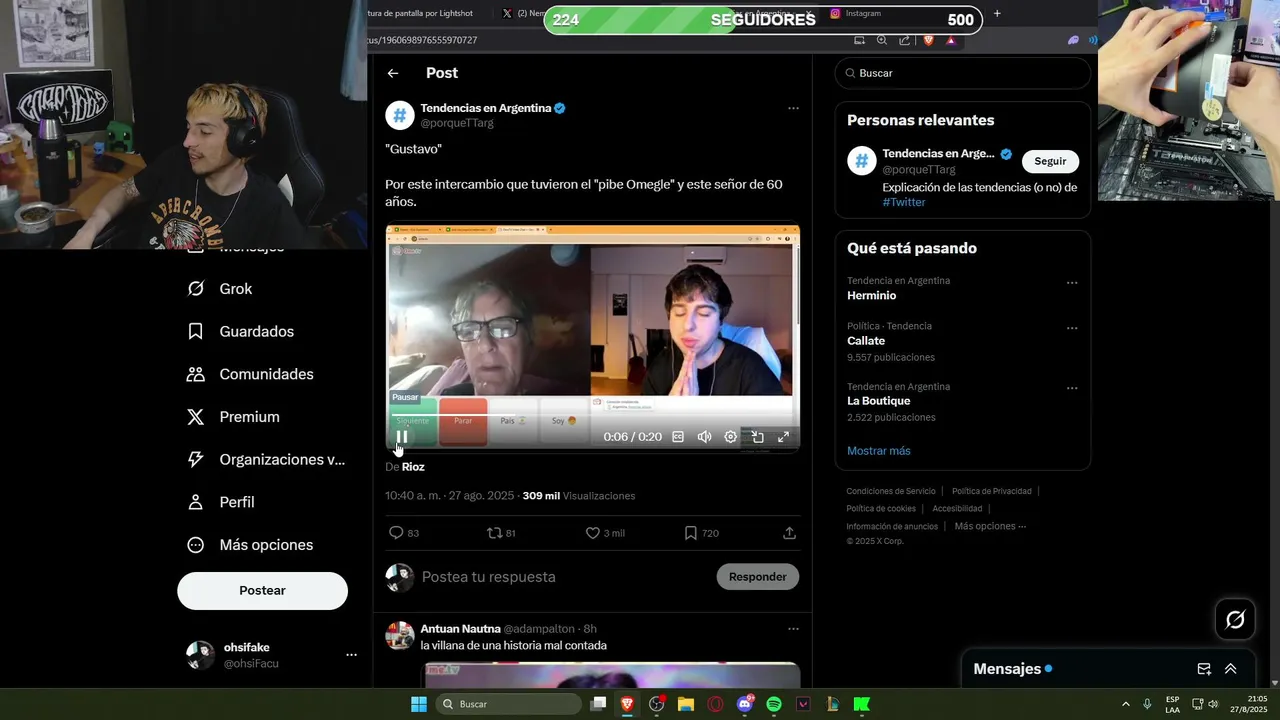
Task: Seek on the video progress bar
Action: tap(593, 416)
